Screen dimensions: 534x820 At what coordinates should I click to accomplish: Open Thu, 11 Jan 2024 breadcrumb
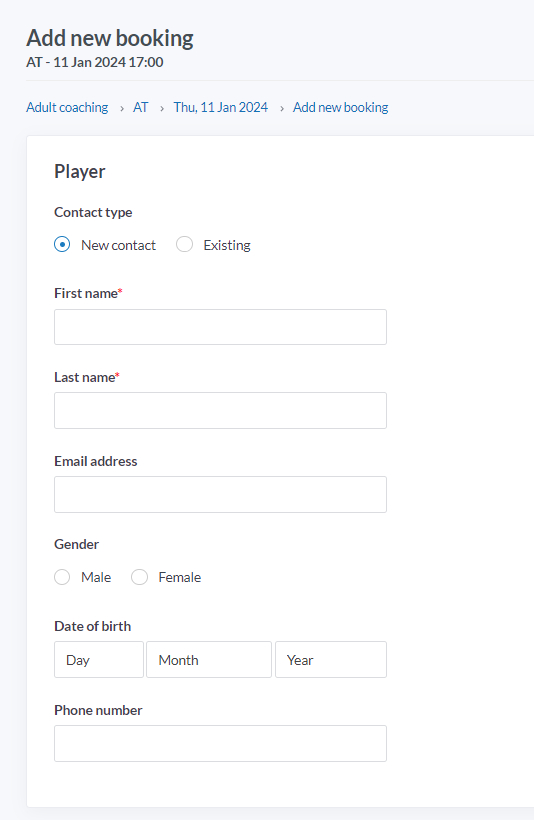[221, 107]
